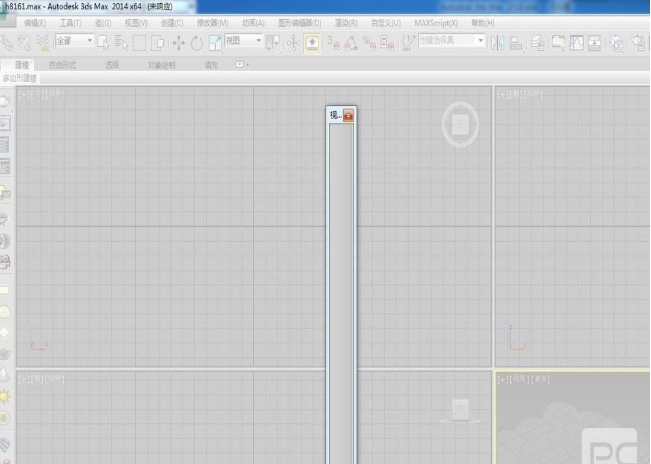The image size is (651, 464).
Task: Open the 帮助(H) menu
Action: [x=483, y=23]
